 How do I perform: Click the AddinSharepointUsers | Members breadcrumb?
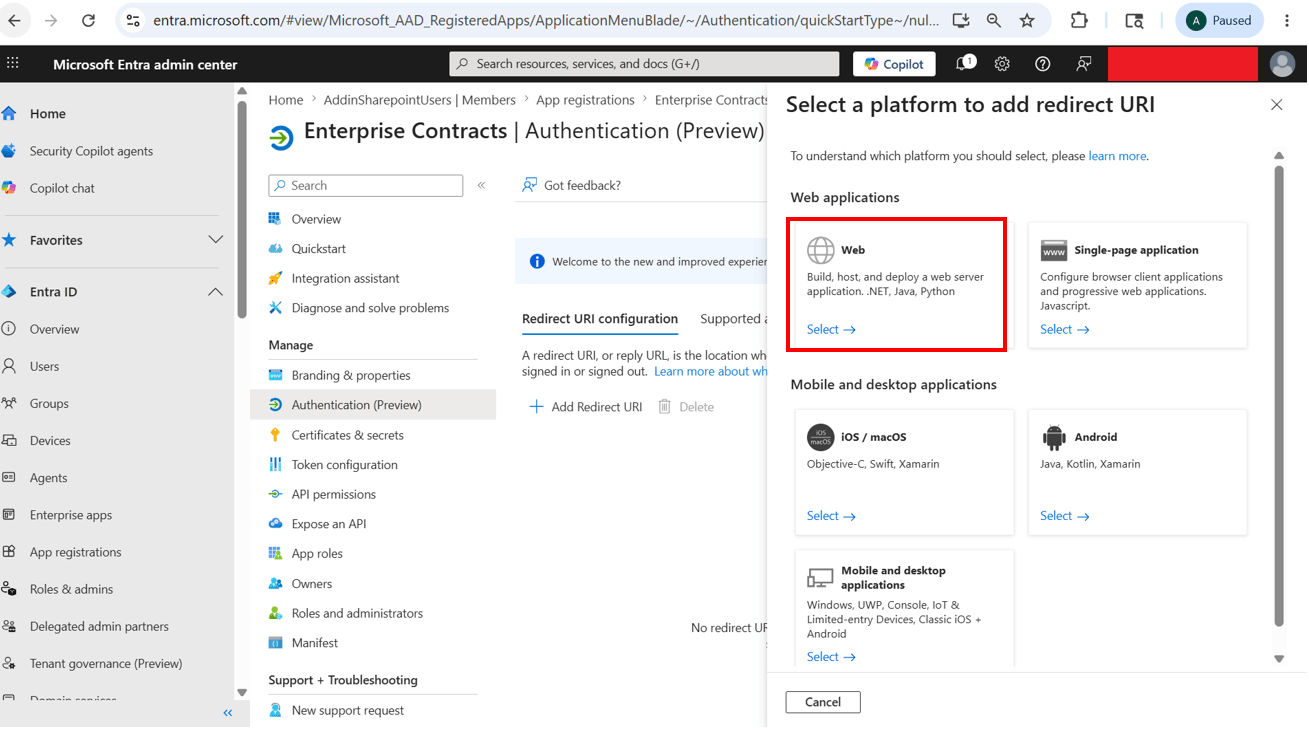tap(420, 100)
